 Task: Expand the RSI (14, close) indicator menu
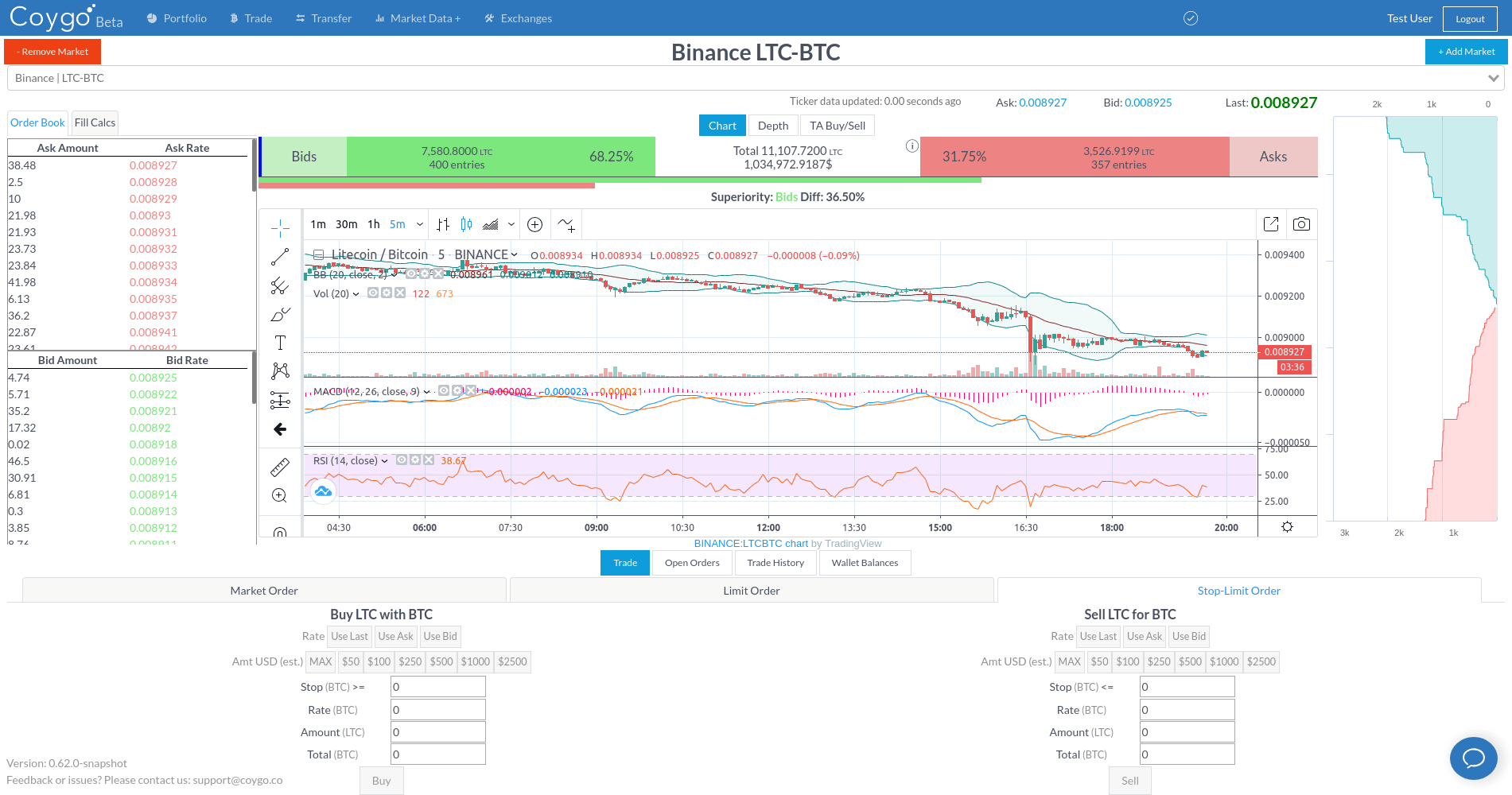click(385, 461)
